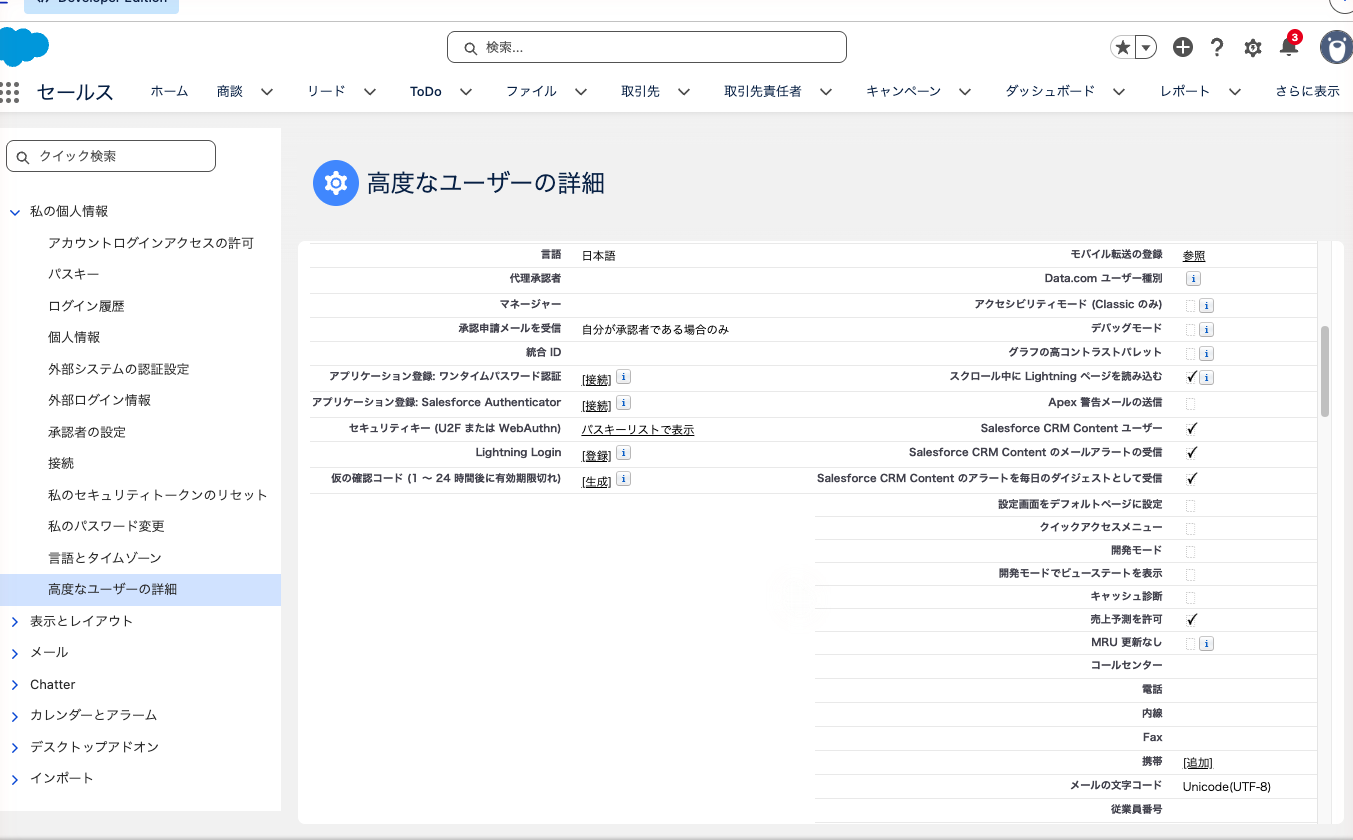Viewport: 1353px width, 840px height.
Task: Click the global 検索 search field
Action: [x=647, y=47]
